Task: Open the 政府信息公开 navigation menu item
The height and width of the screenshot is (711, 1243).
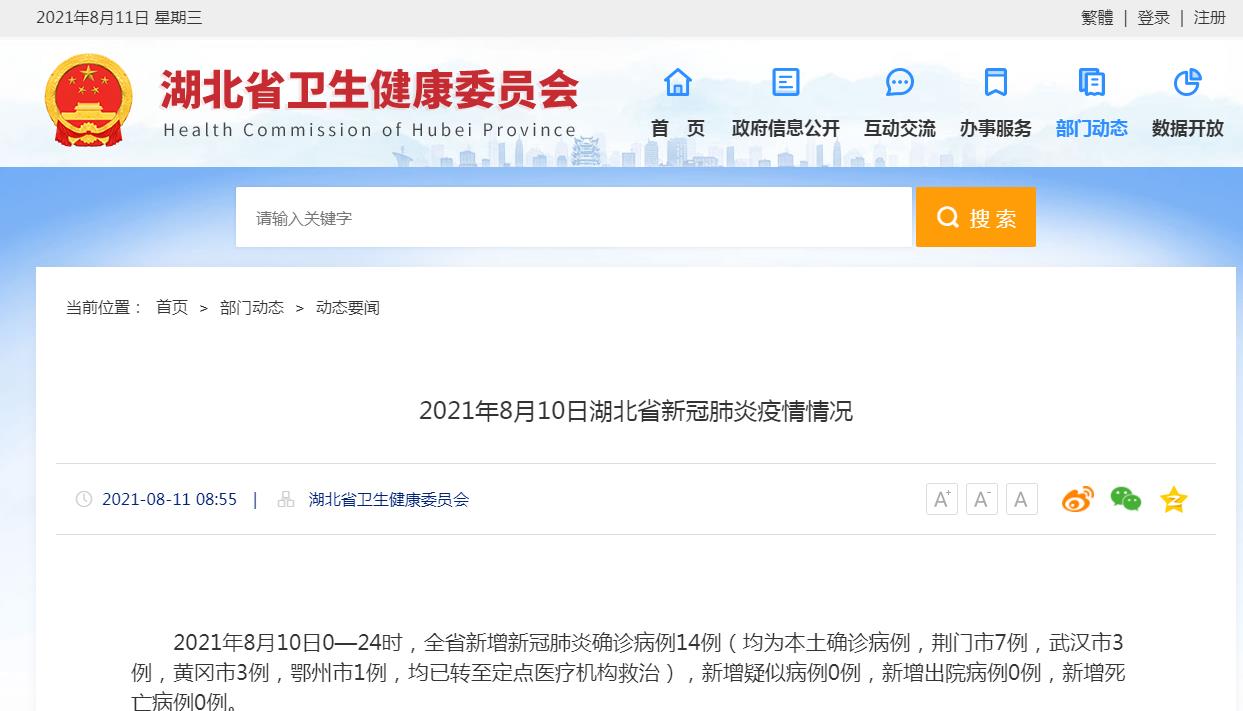Action: click(x=786, y=128)
